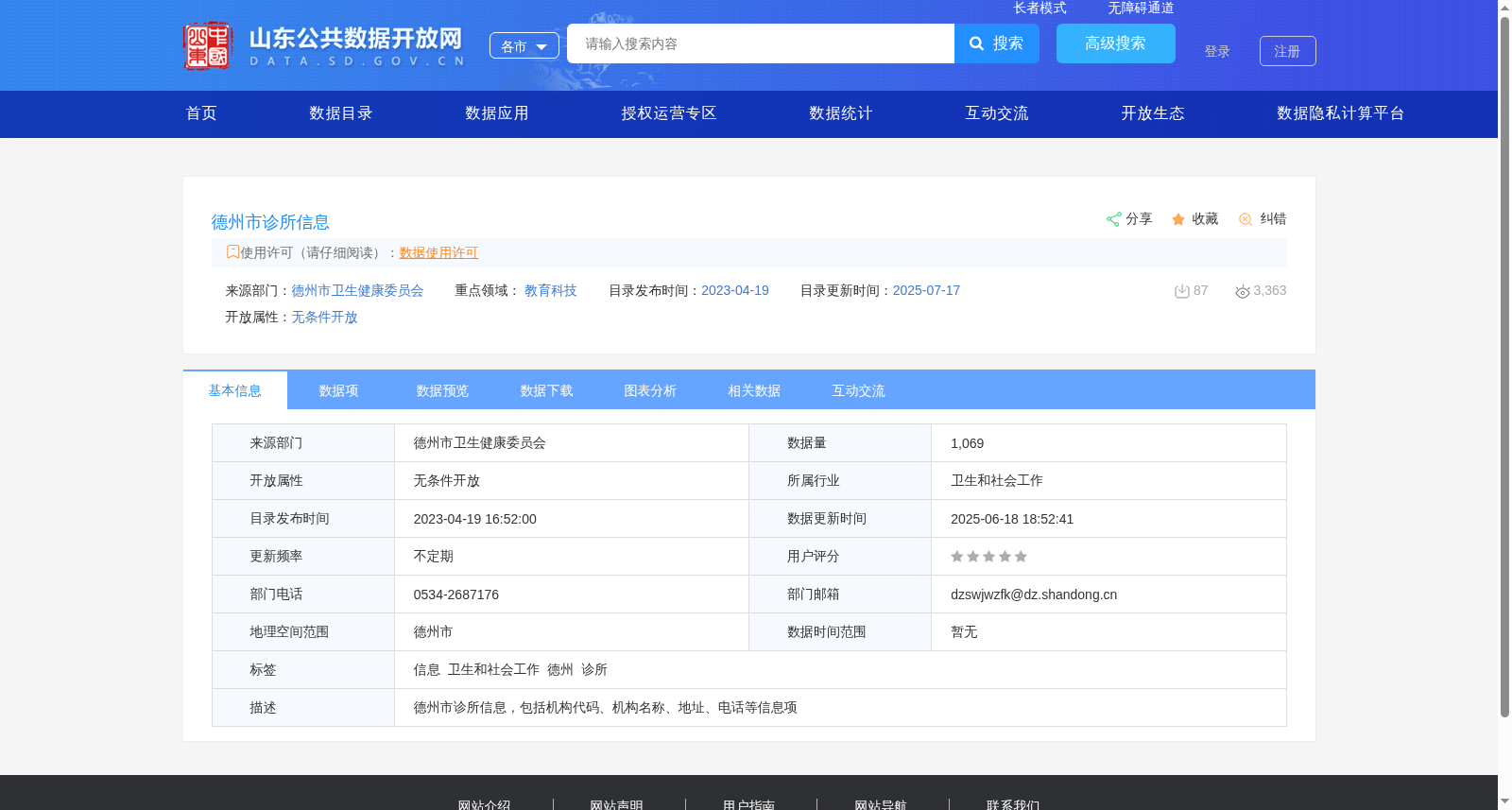
Task: Click the magnifier icon in the search button
Action: pyautogui.click(x=977, y=43)
